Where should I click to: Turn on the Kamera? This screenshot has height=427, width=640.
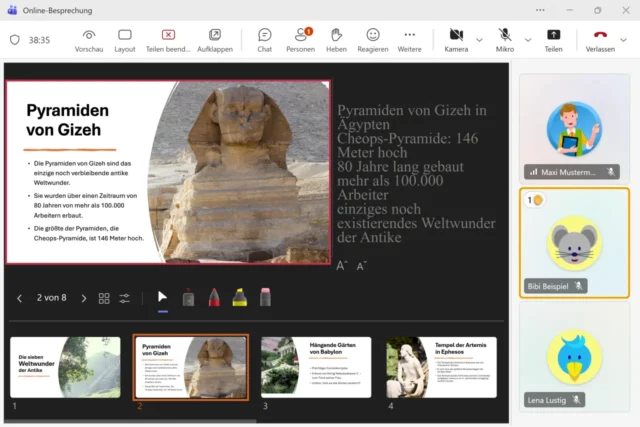pos(456,41)
